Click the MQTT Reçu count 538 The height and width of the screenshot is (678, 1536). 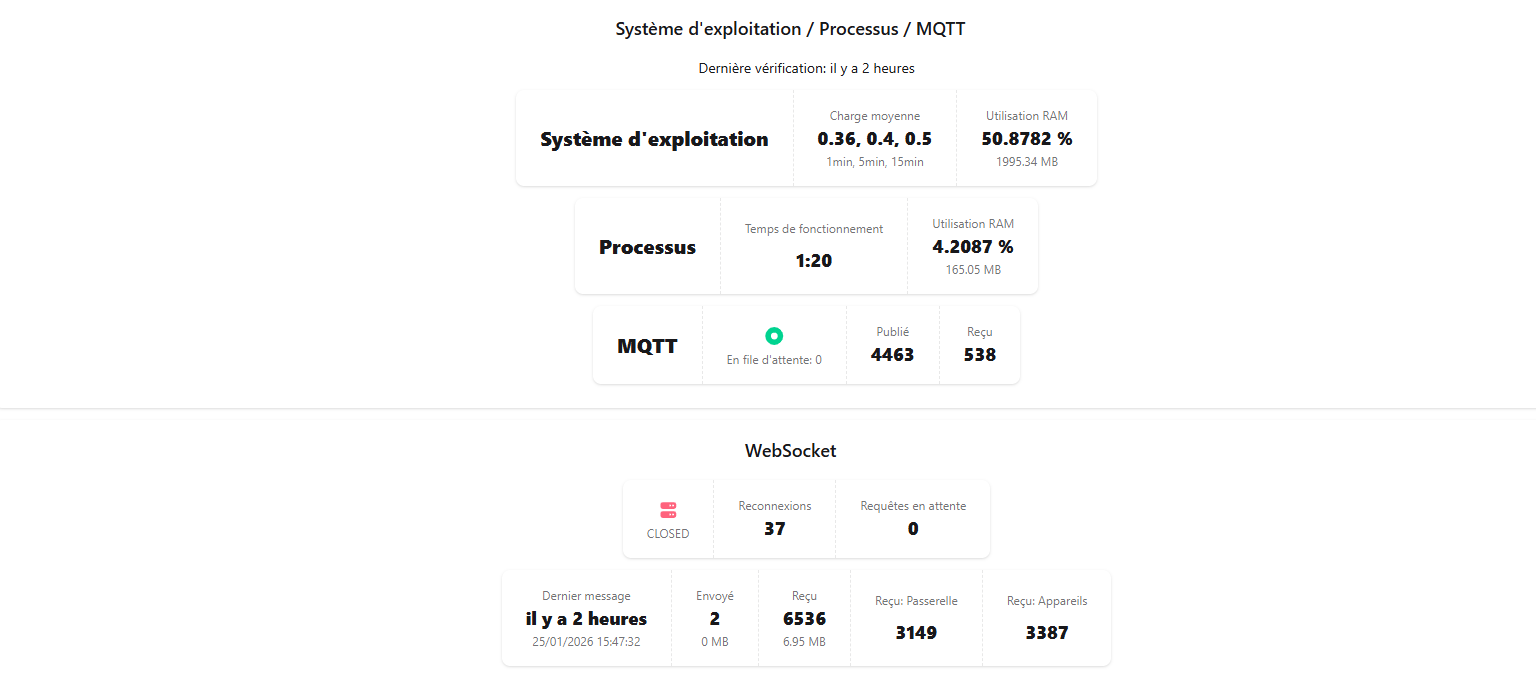(x=980, y=354)
